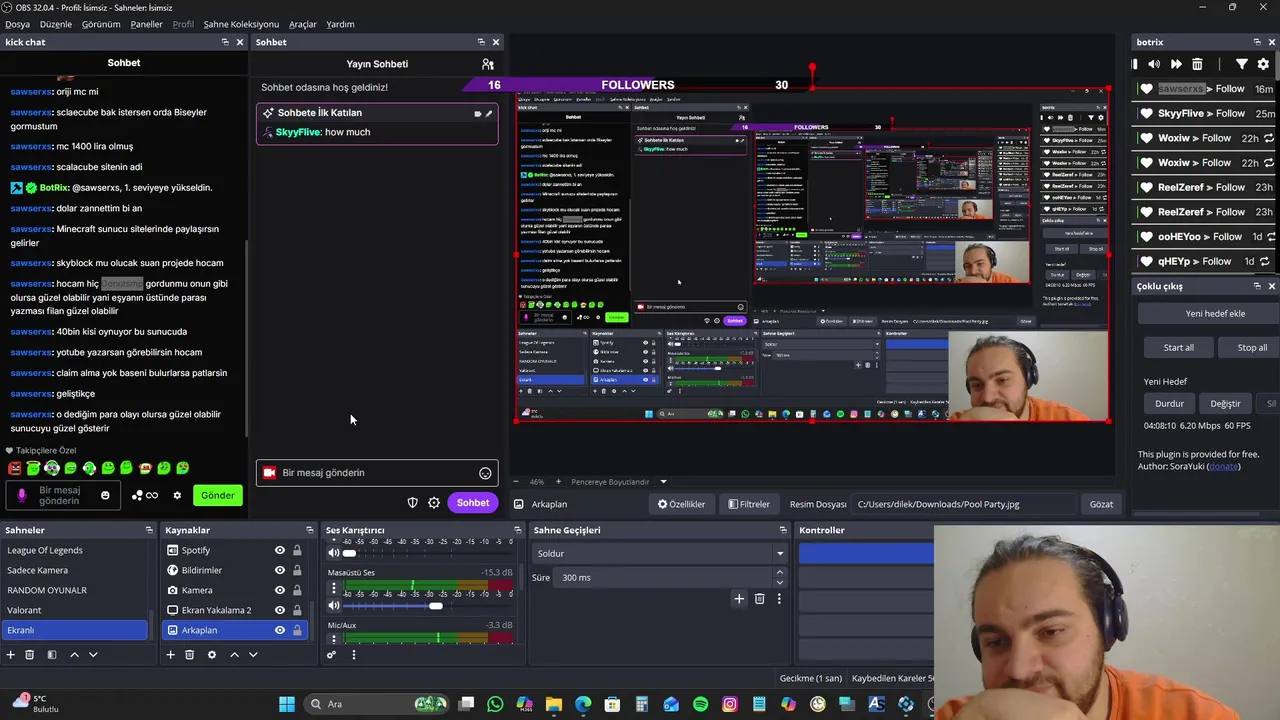Open kick chat settings gear

click(x=177, y=495)
